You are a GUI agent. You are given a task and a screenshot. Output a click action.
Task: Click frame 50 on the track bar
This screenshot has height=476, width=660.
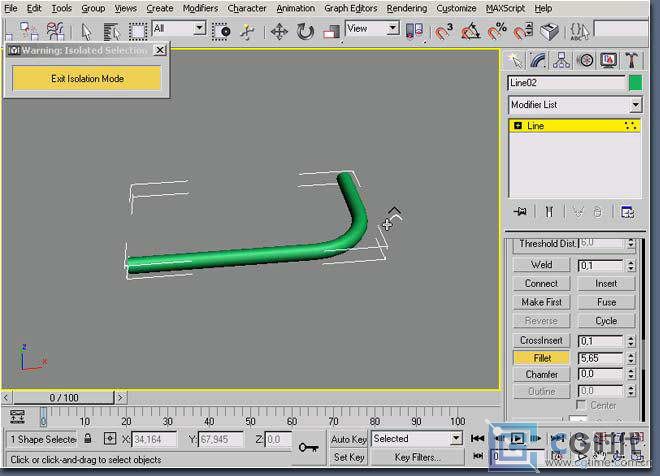coord(250,417)
